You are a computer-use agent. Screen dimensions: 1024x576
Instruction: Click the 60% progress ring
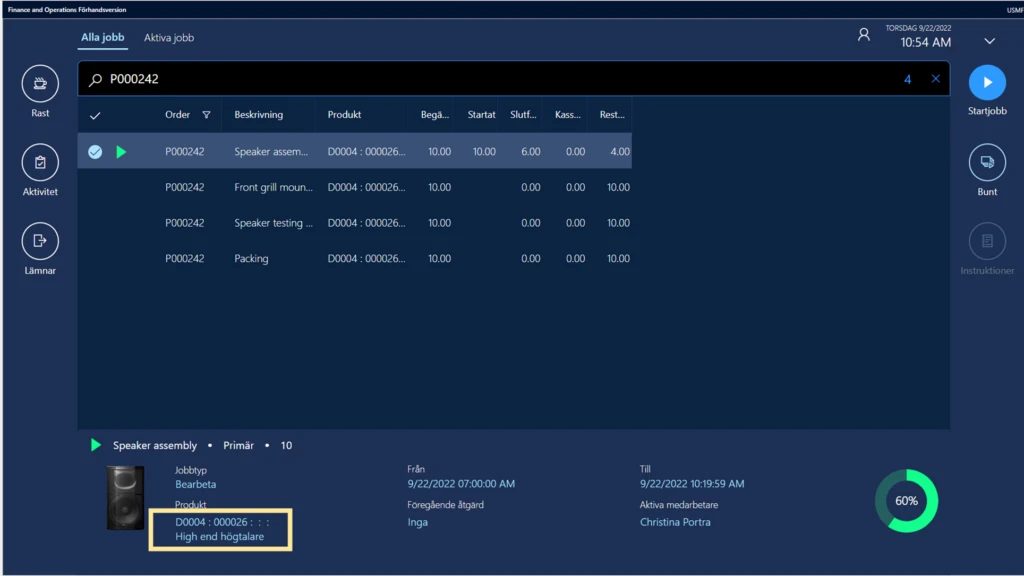coord(905,500)
